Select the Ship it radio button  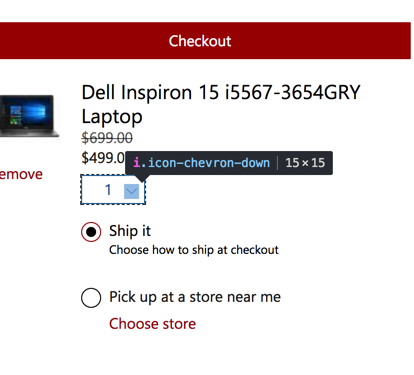[91, 232]
